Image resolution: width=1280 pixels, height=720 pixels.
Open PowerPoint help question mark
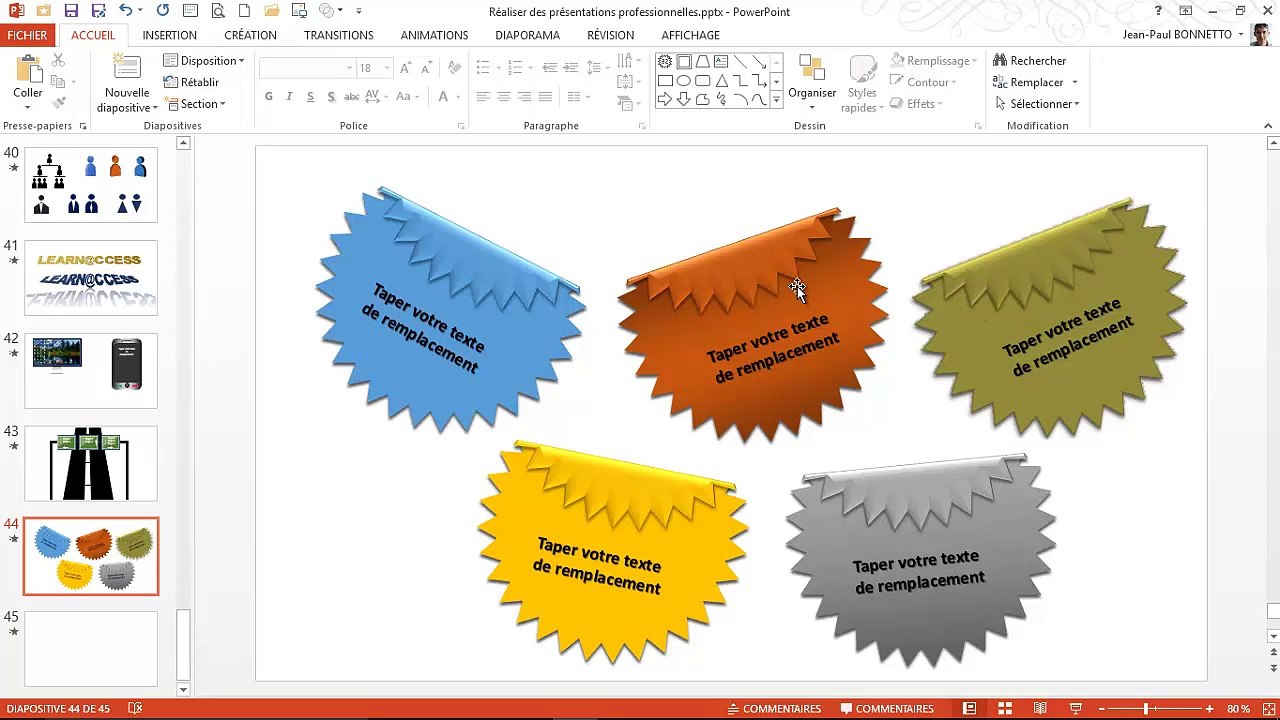(1158, 11)
